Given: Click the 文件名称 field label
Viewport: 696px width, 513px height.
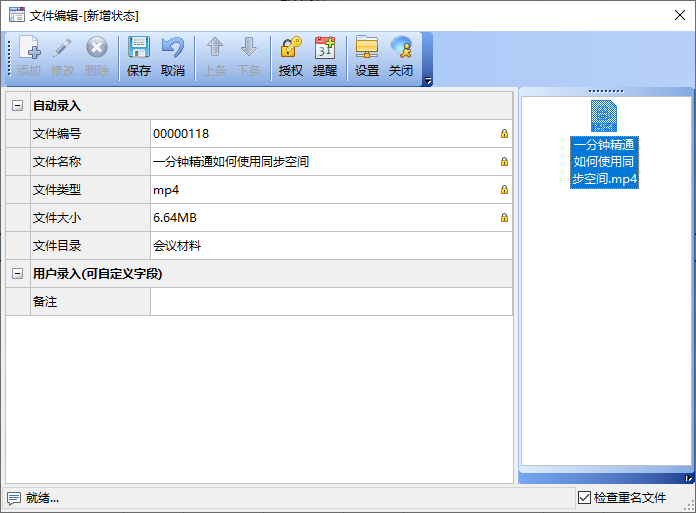Looking at the screenshot, I should pyautogui.click(x=57, y=162).
